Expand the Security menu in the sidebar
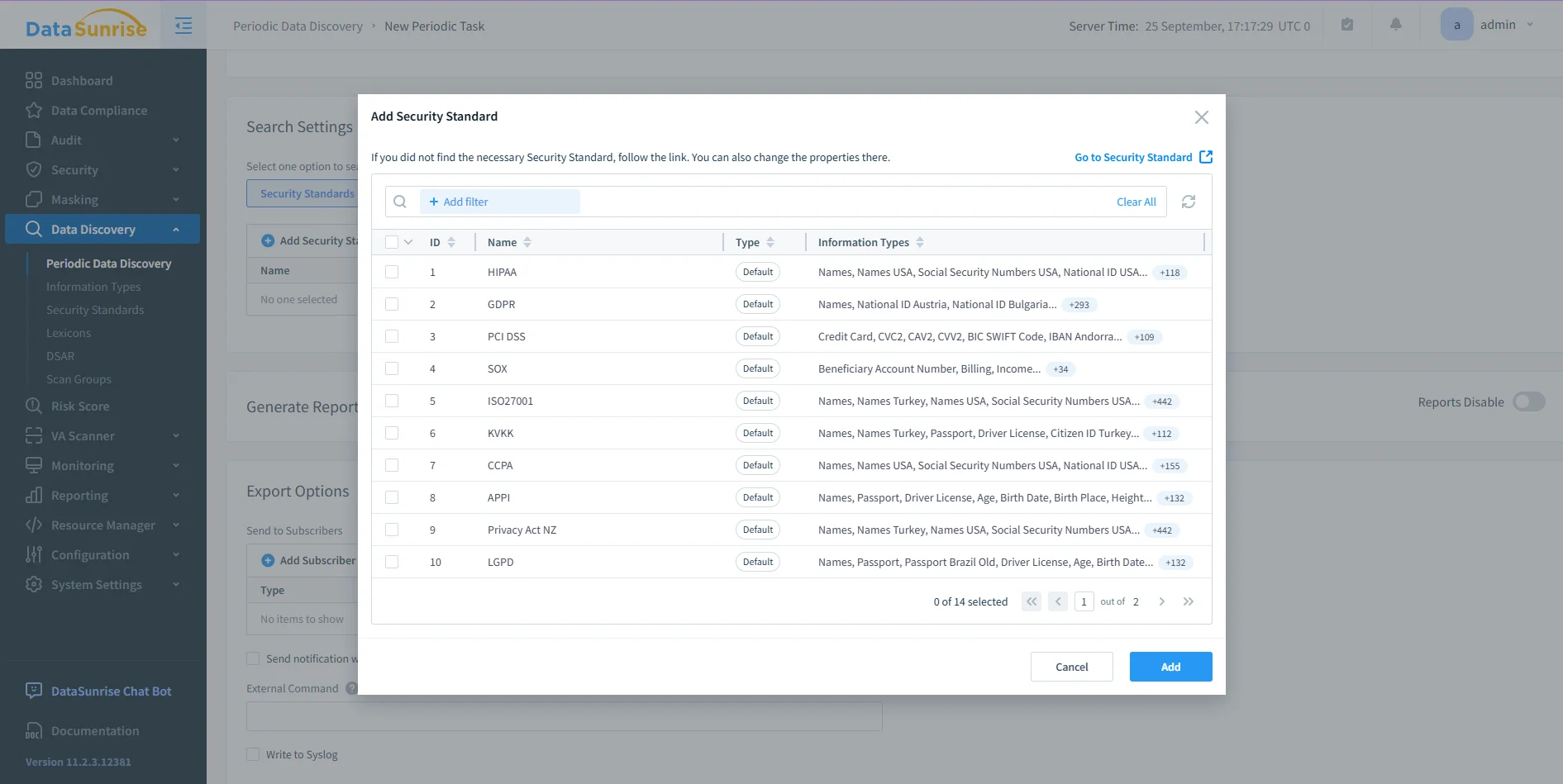The height and width of the screenshot is (784, 1563). pos(74,169)
